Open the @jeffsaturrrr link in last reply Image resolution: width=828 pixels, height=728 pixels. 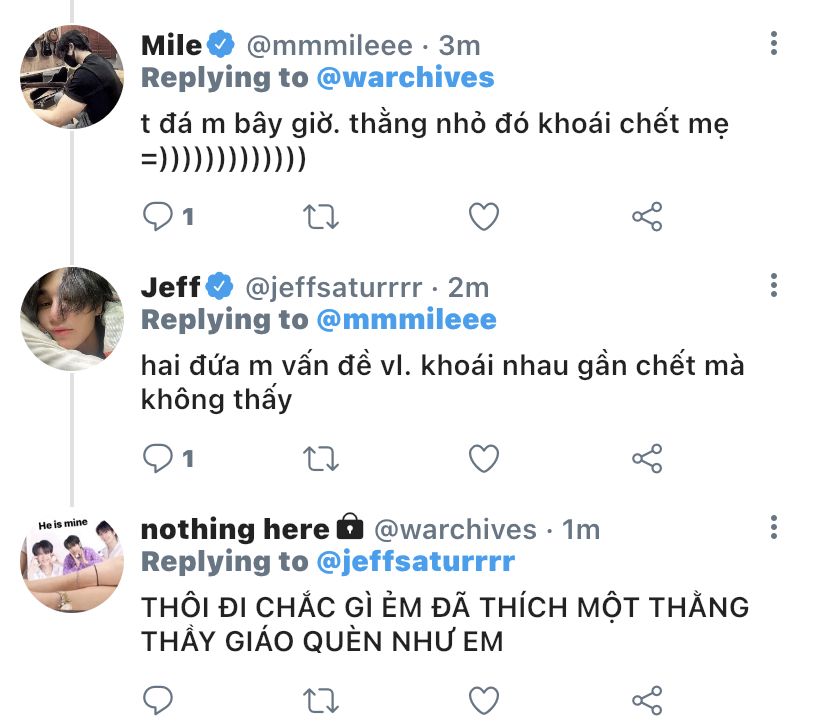pos(415,561)
